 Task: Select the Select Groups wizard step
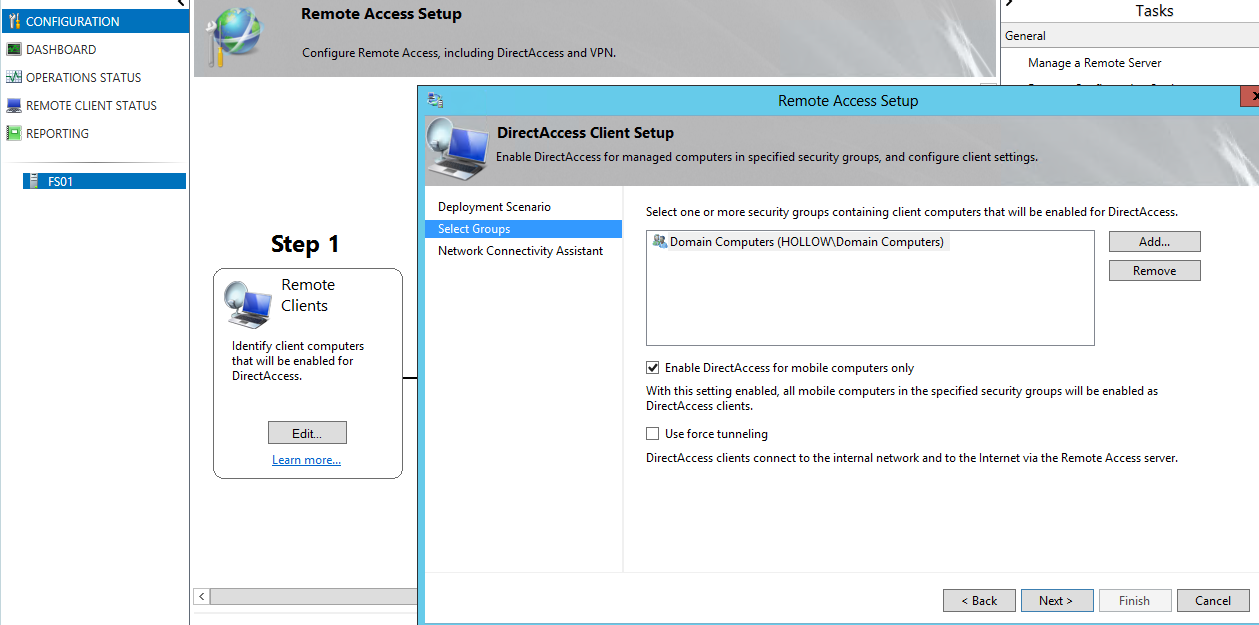tap(474, 229)
